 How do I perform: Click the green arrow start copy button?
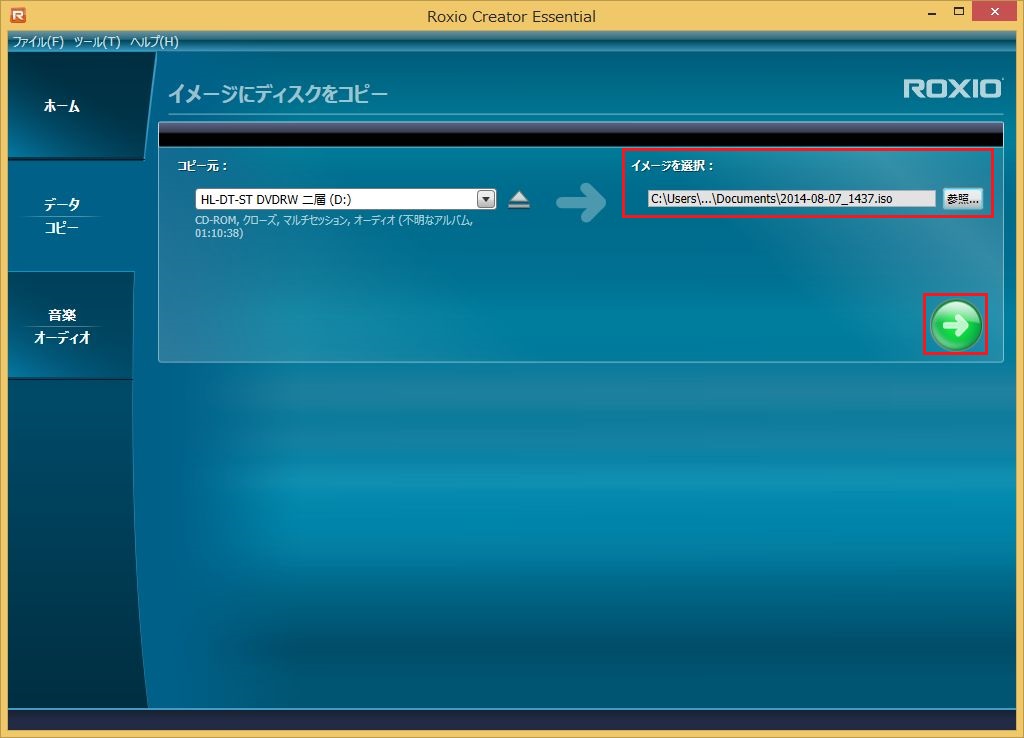956,325
